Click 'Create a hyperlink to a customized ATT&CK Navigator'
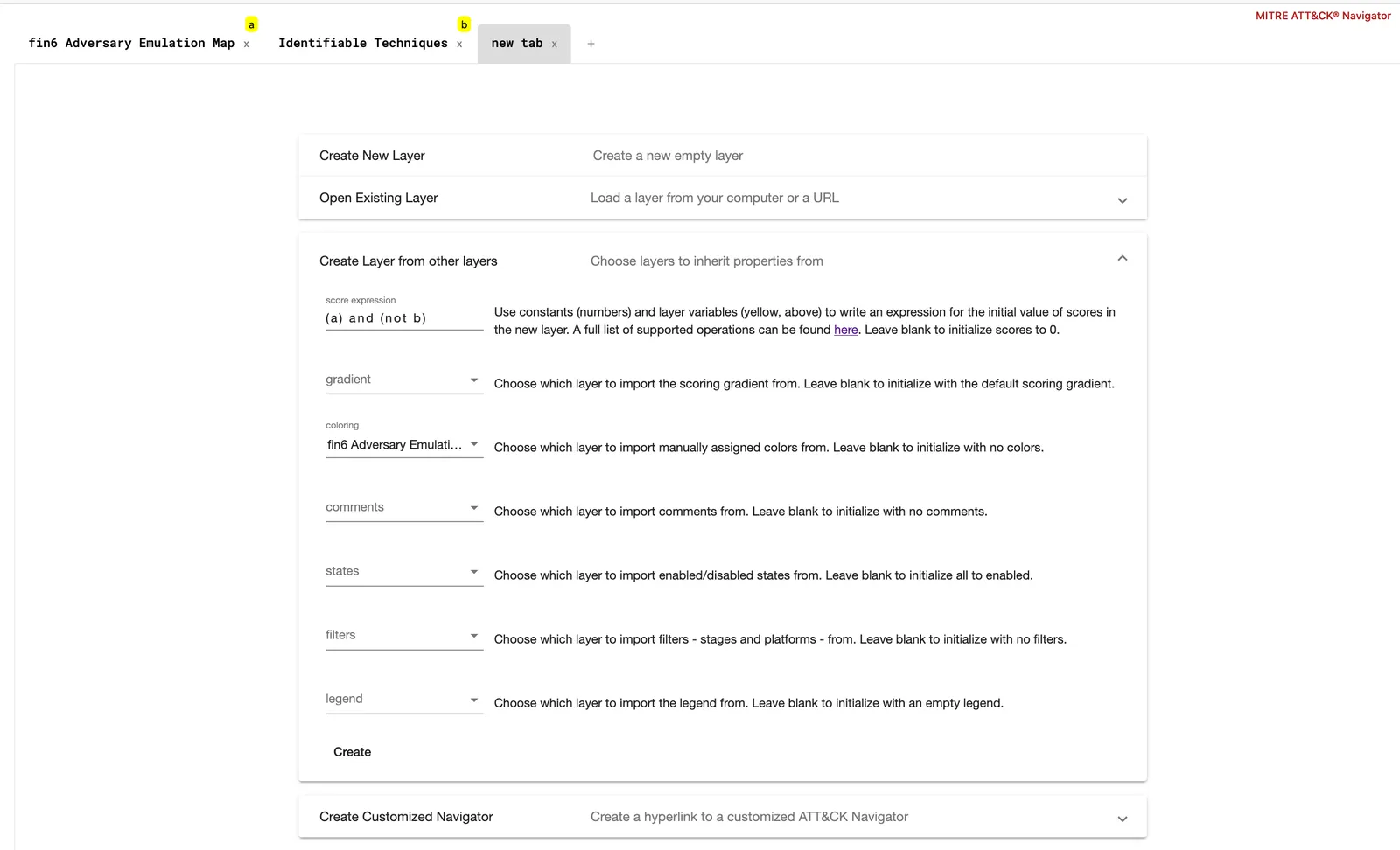 click(x=749, y=817)
